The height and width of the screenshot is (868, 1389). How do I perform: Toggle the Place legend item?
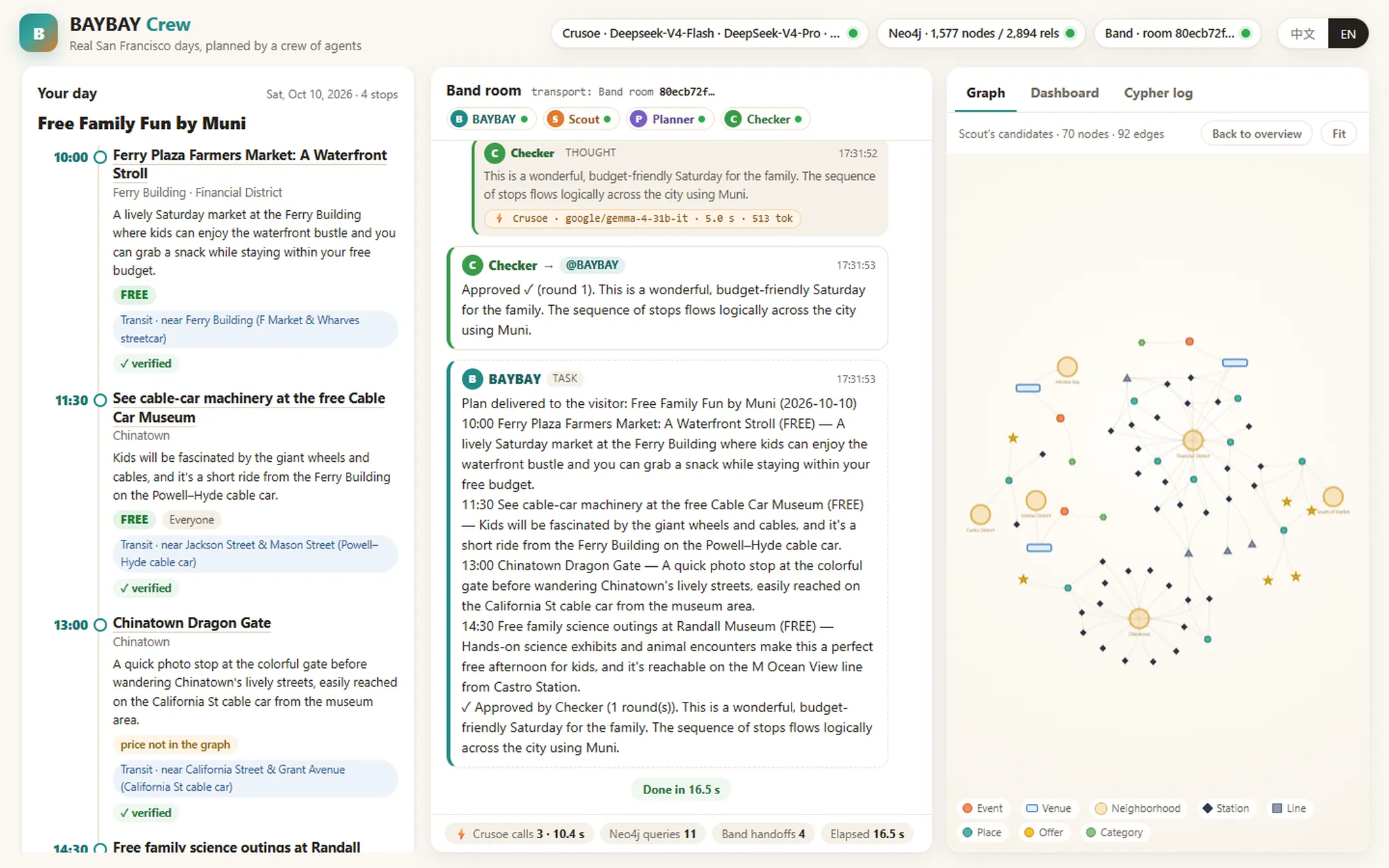pyautogui.click(x=982, y=833)
